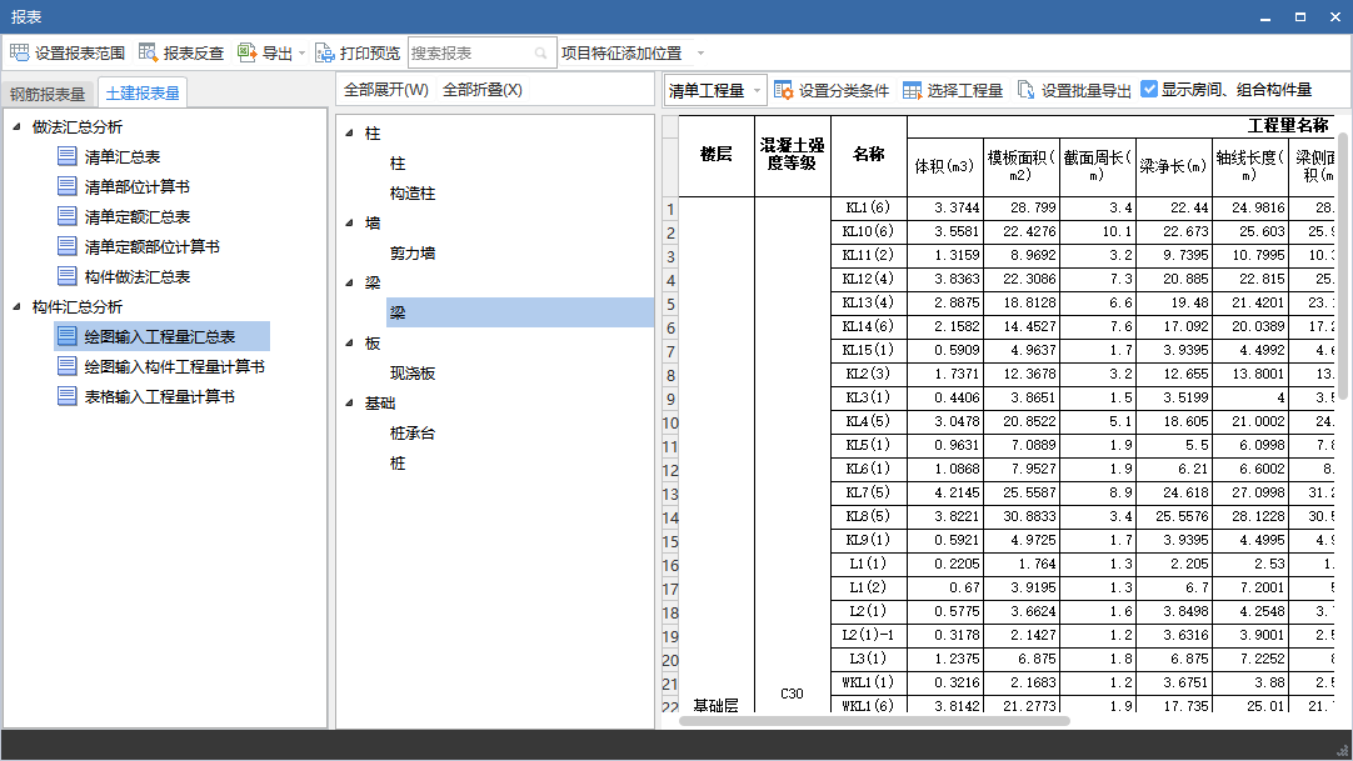Click the 截面周长(m) column header
The width and height of the screenshot is (1353, 761).
click(1097, 167)
